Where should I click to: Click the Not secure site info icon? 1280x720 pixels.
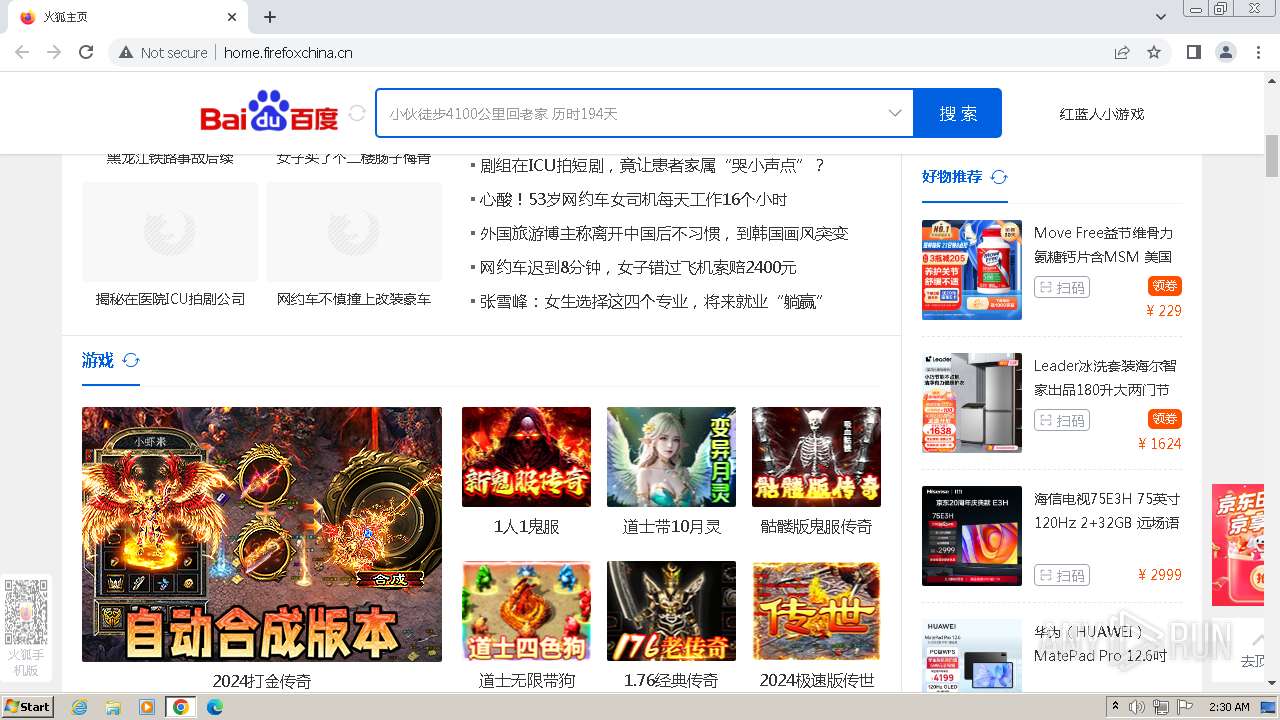(126, 52)
